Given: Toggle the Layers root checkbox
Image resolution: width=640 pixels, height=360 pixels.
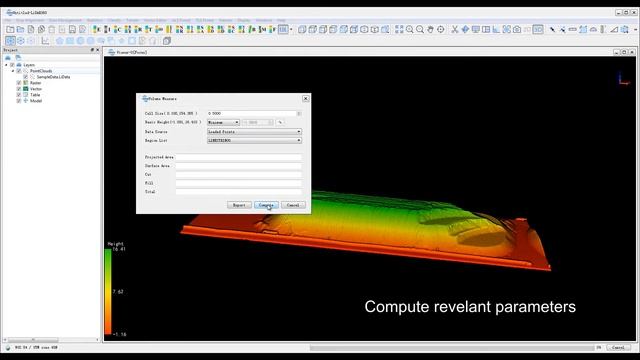Looking at the screenshot, I should pyautogui.click(x=12, y=65).
